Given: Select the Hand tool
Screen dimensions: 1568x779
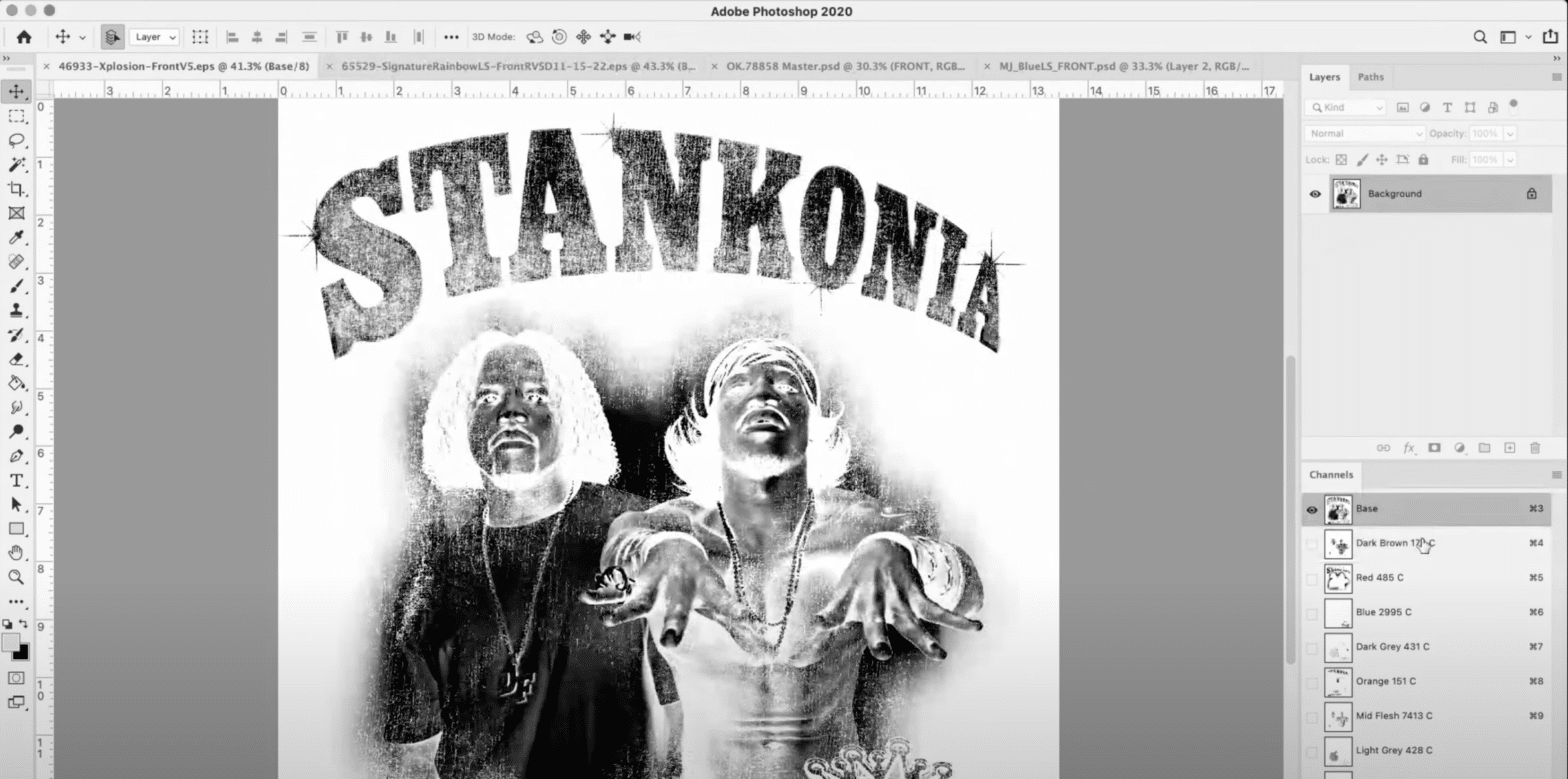Looking at the screenshot, I should point(16,553).
